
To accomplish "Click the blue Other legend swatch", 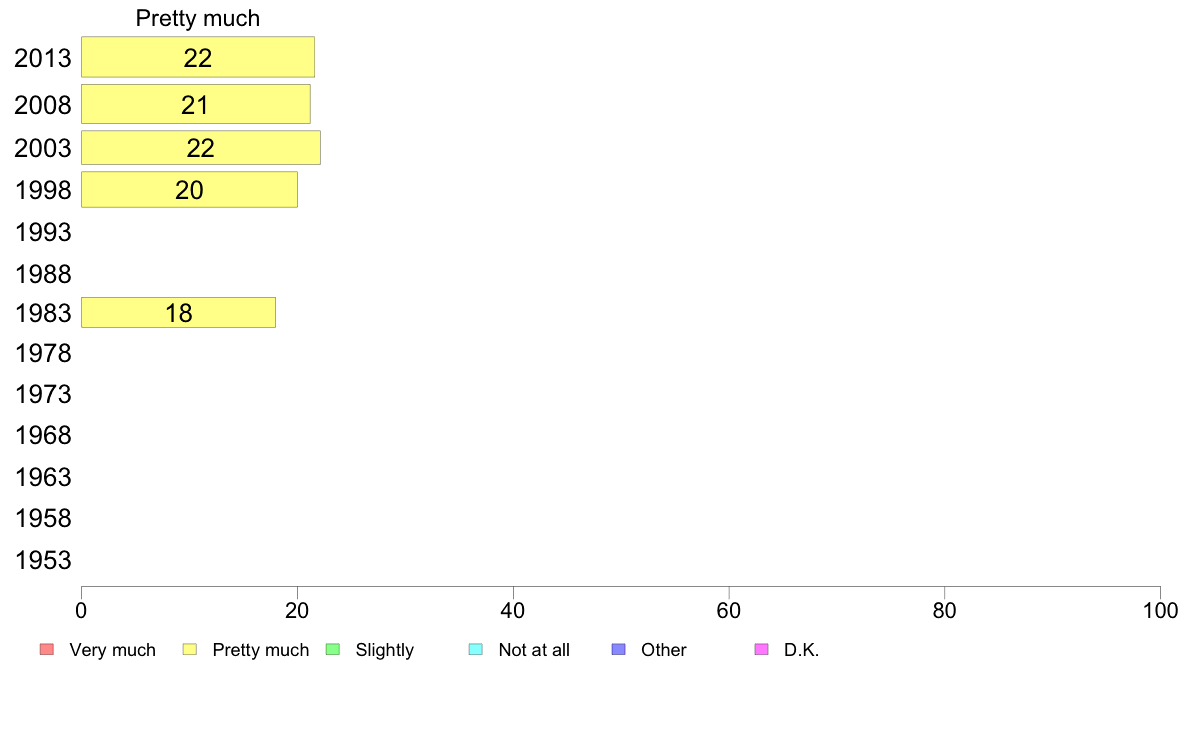I will 619,650.
